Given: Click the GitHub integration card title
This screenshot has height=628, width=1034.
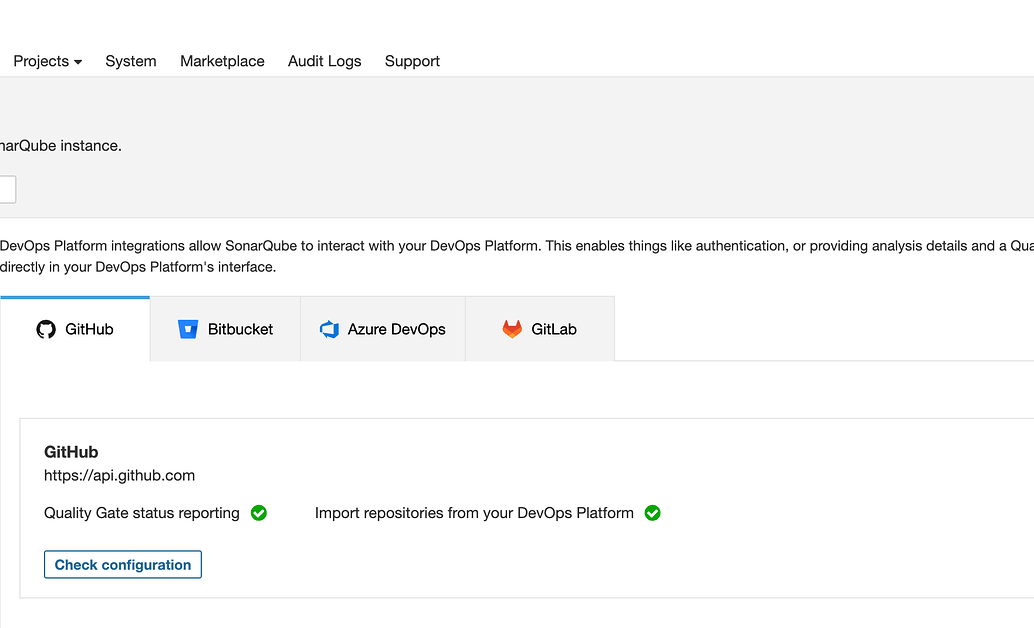Looking at the screenshot, I should [x=71, y=452].
